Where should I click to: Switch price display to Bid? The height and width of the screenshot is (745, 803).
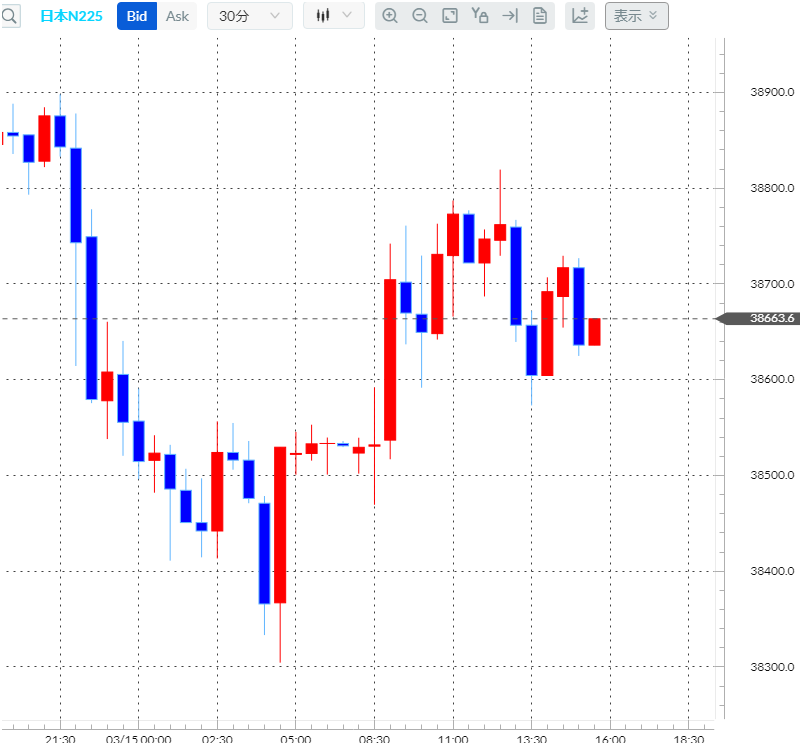point(137,16)
